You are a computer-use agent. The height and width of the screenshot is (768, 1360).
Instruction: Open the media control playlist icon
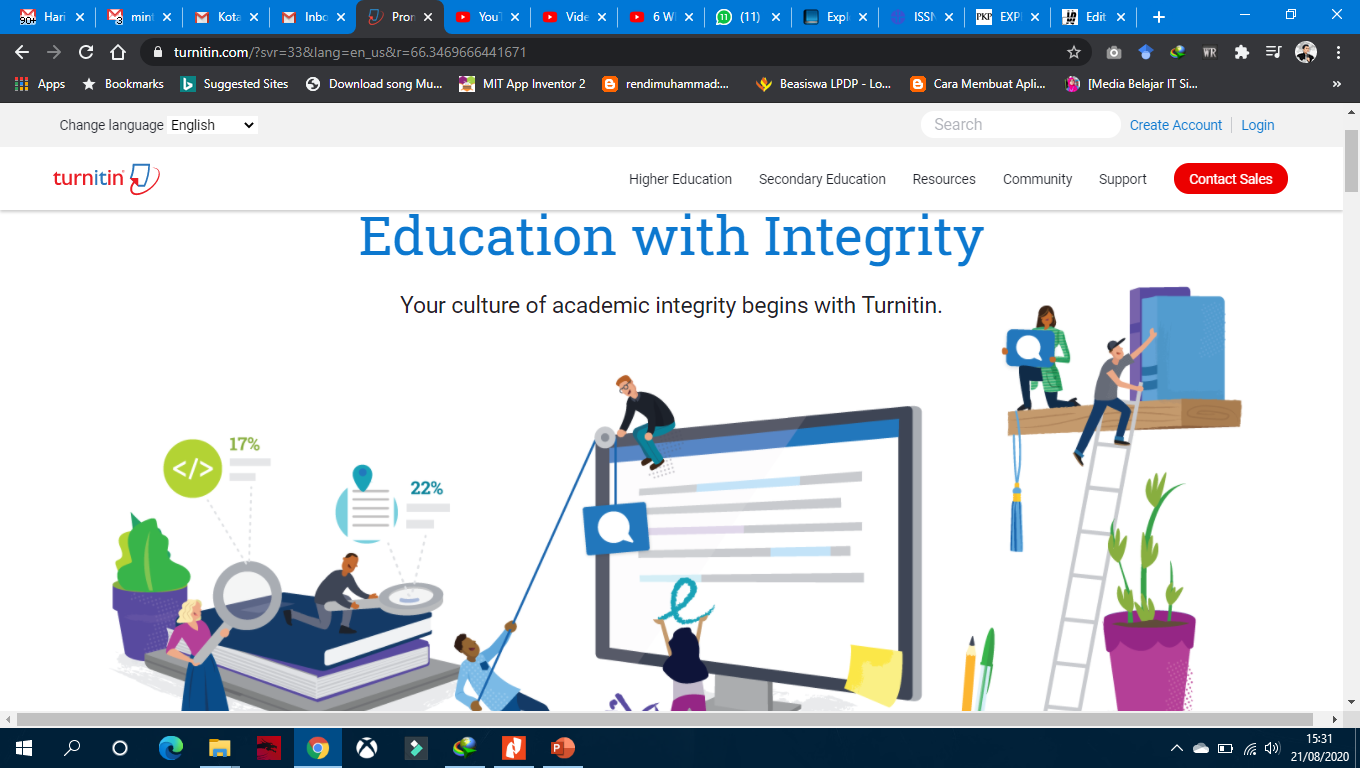point(1273,52)
